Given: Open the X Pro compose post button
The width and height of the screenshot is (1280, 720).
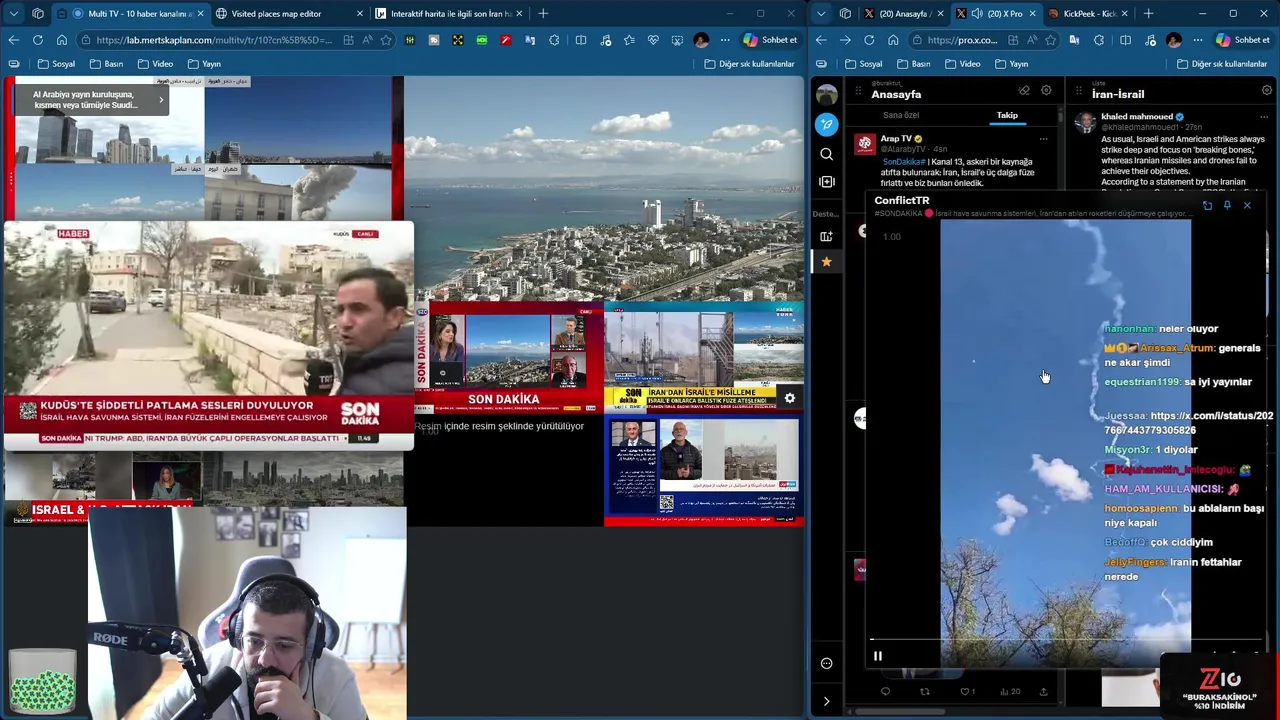Looking at the screenshot, I should 826,124.
